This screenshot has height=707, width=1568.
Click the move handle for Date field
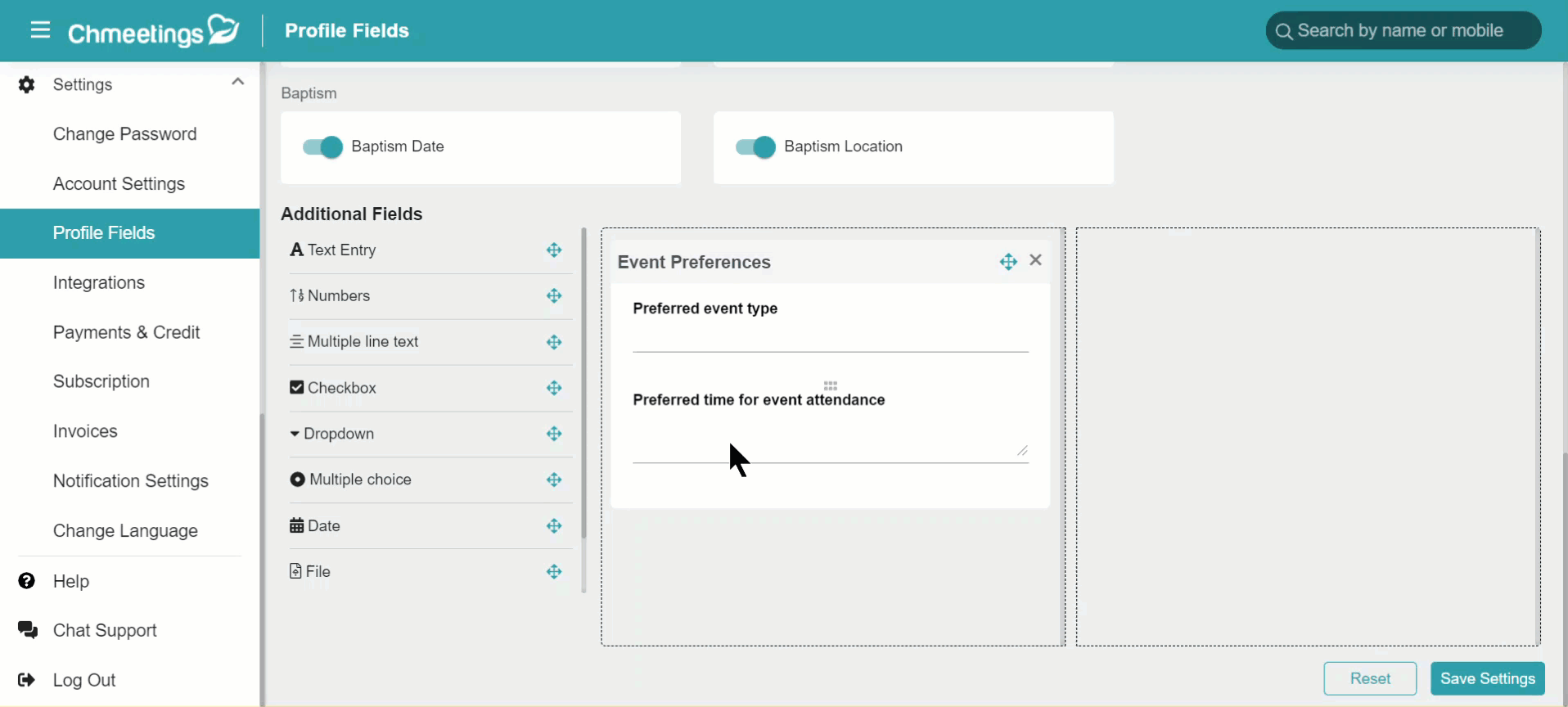(x=554, y=526)
